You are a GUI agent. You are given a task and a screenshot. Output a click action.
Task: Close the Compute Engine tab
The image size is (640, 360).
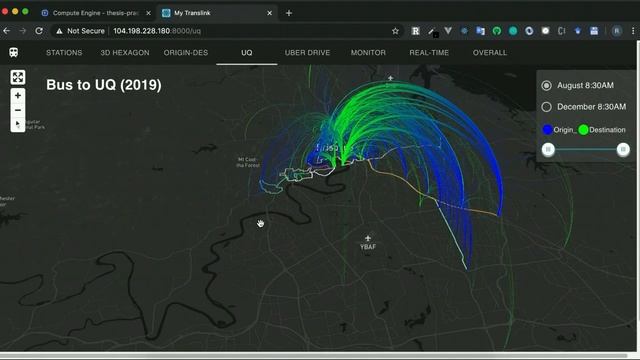pyautogui.click(x=149, y=13)
